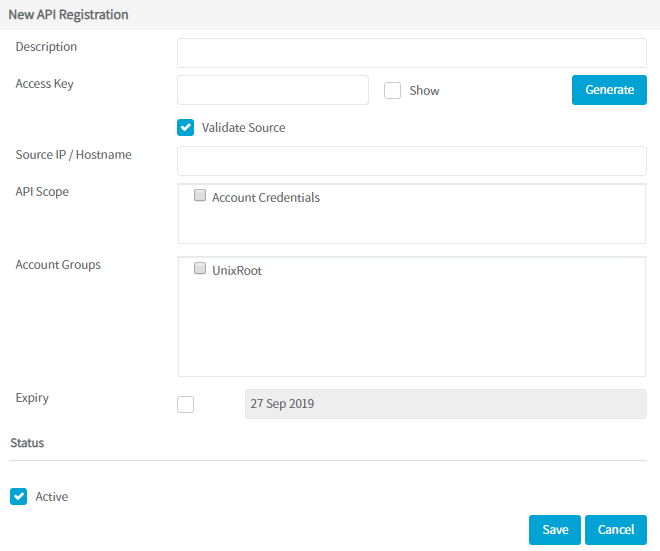Focus the Access Key input box

(273, 90)
